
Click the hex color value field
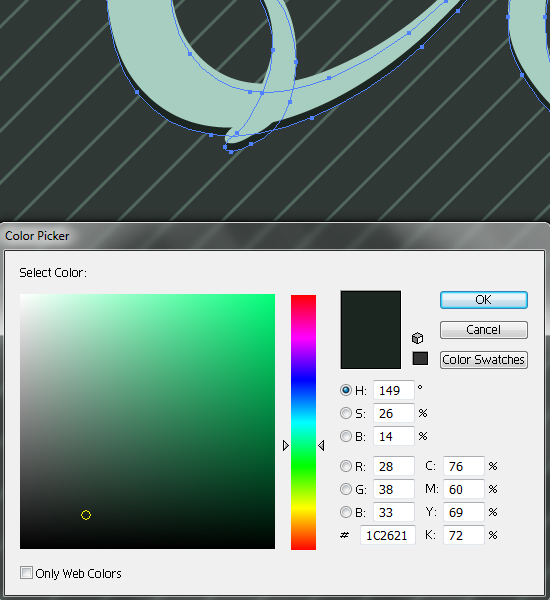(x=388, y=535)
